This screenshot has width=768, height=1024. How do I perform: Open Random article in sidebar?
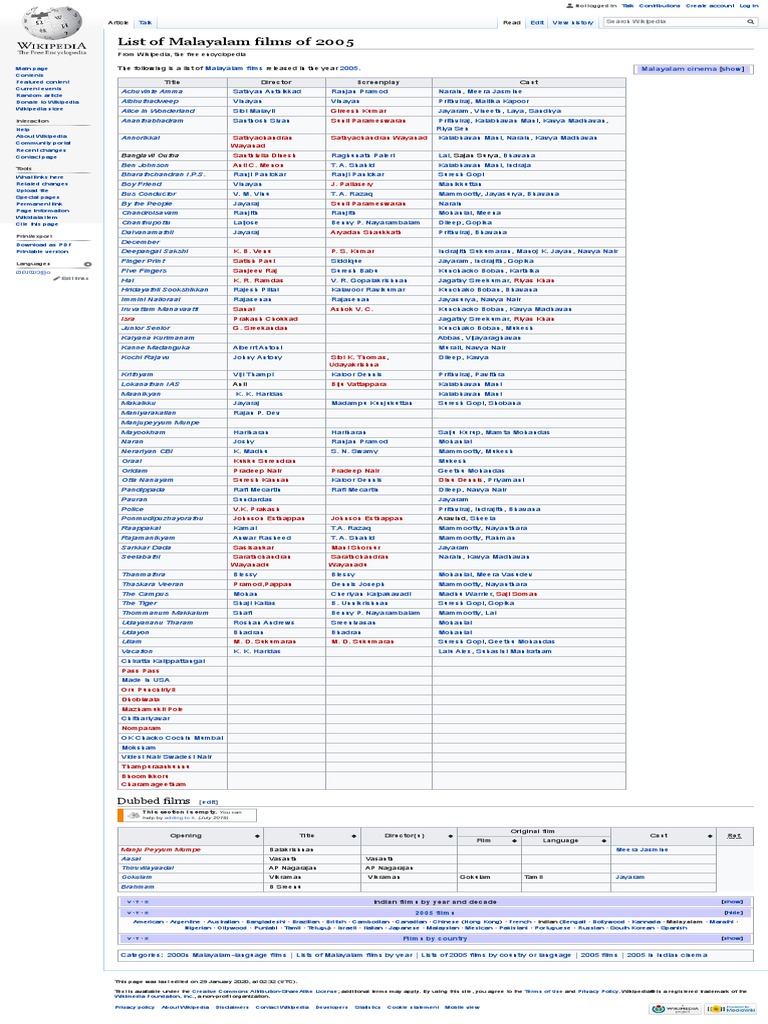38,95
